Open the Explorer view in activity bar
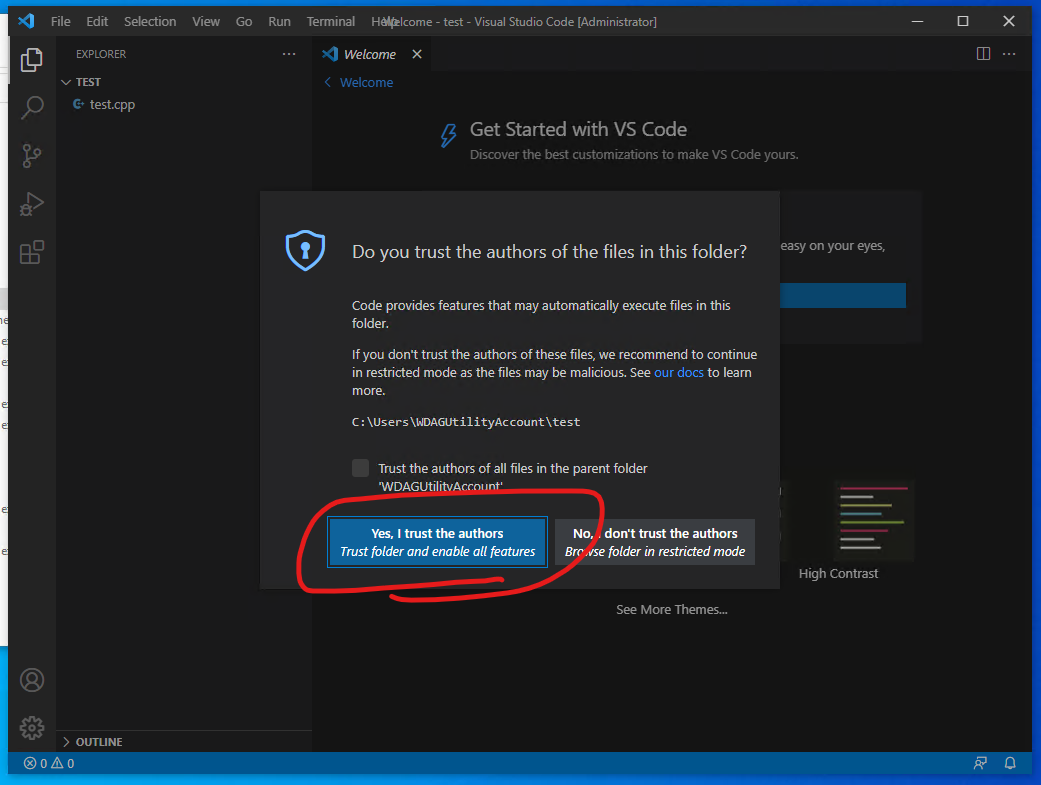This screenshot has height=785, width=1041. (x=31, y=60)
